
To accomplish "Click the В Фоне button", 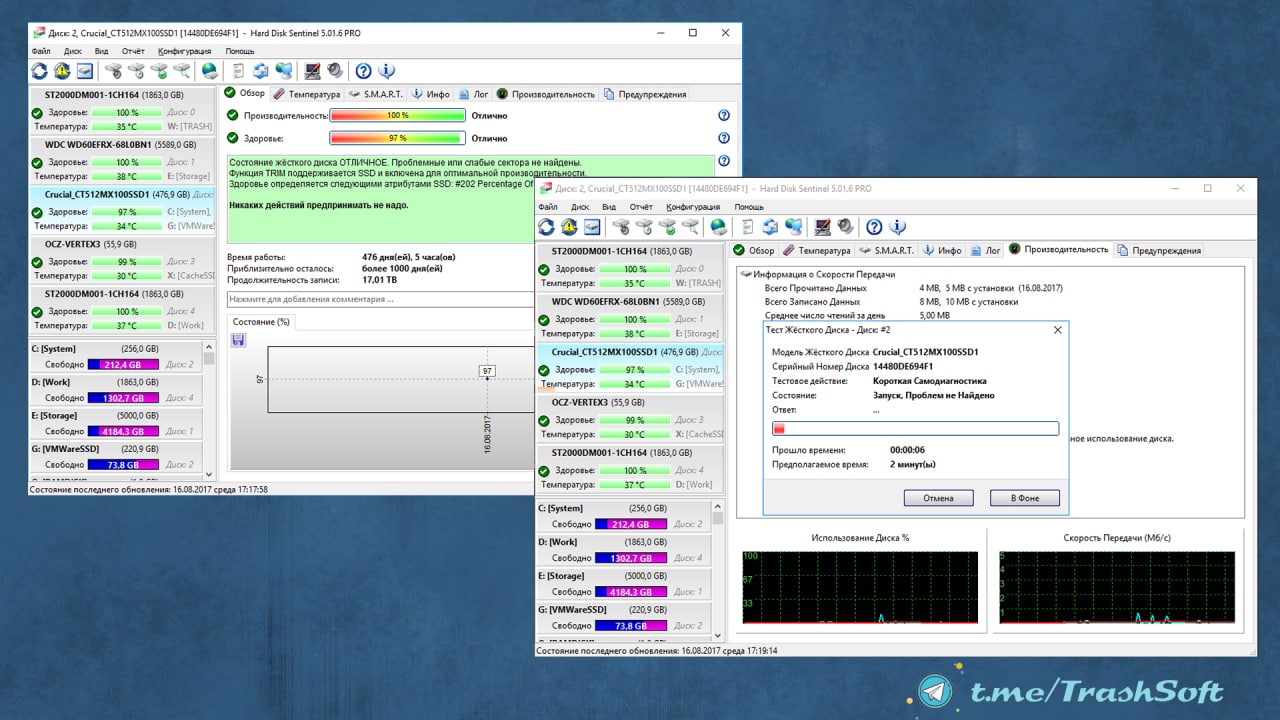I will click(1024, 498).
